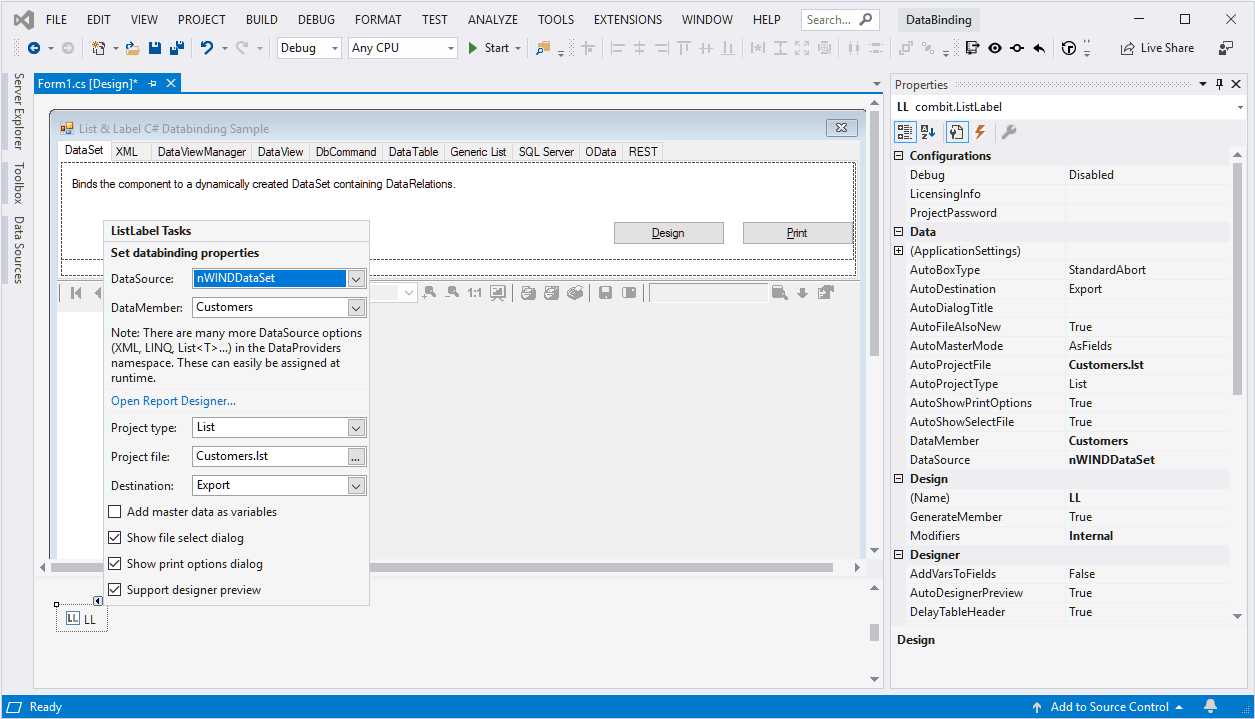Click the preview first page icon
The height and width of the screenshot is (719, 1255).
click(76, 293)
